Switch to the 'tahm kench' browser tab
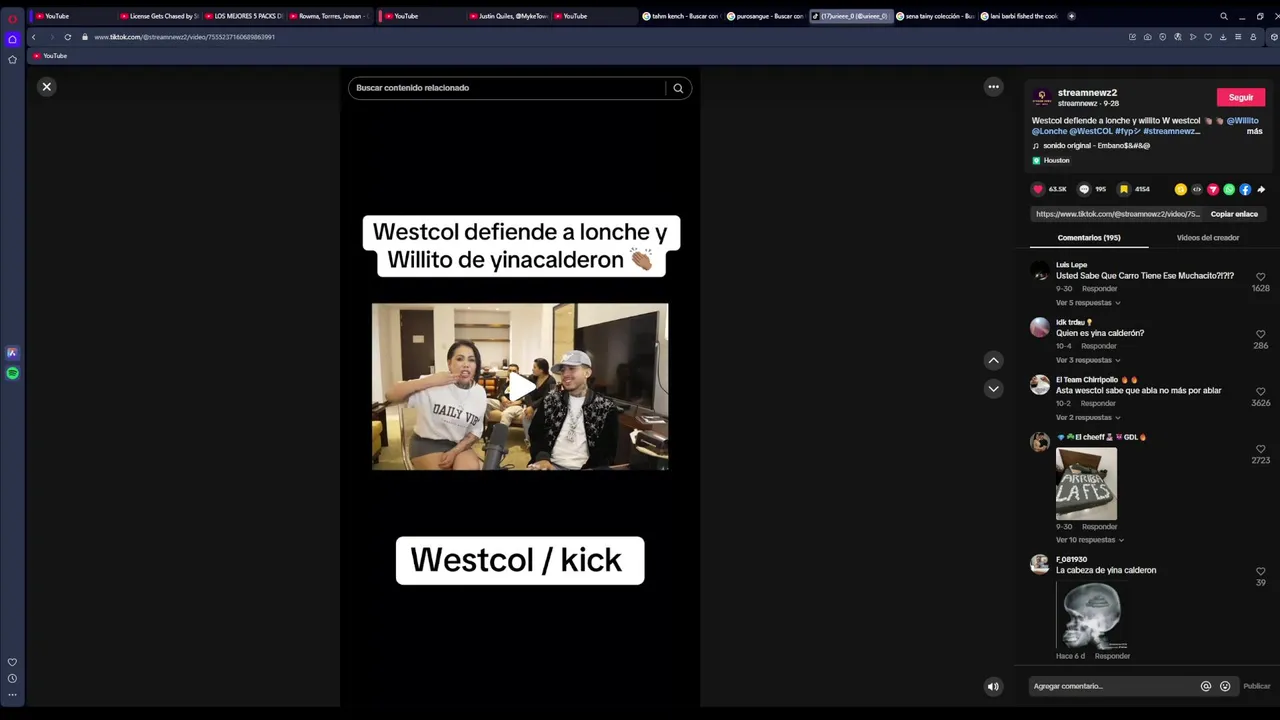This screenshot has height=720, width=1280. (680, 16)
